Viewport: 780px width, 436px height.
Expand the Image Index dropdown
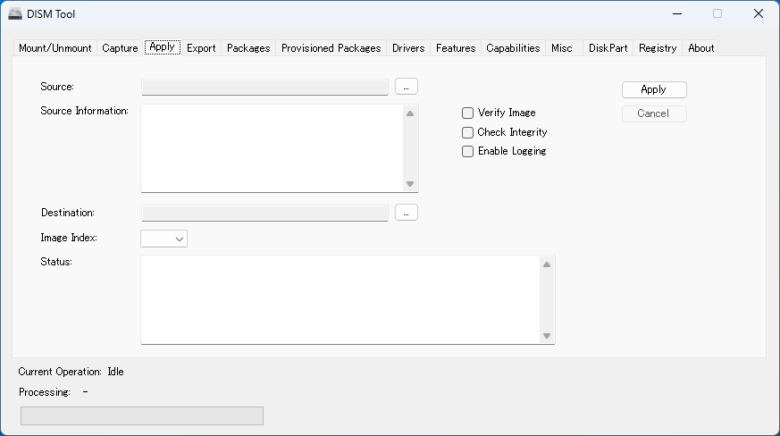coord(164,239)
